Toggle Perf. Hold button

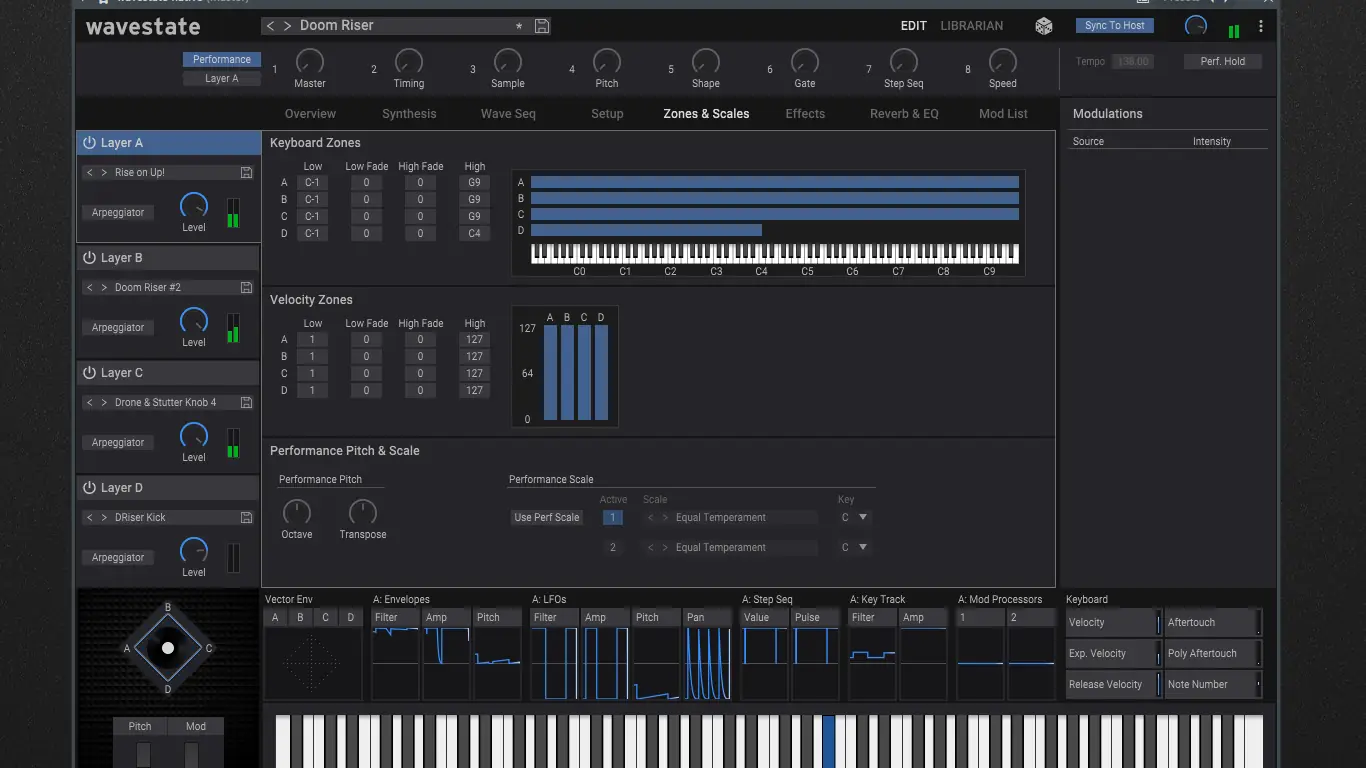click(x=1223, y=62)
